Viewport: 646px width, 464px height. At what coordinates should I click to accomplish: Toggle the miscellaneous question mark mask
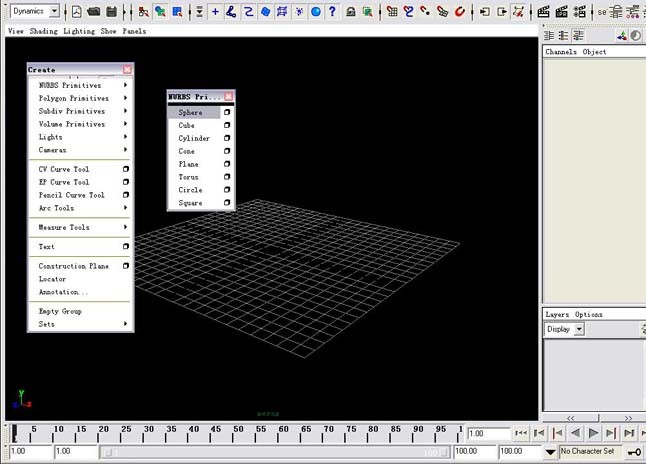click(332, 12)
